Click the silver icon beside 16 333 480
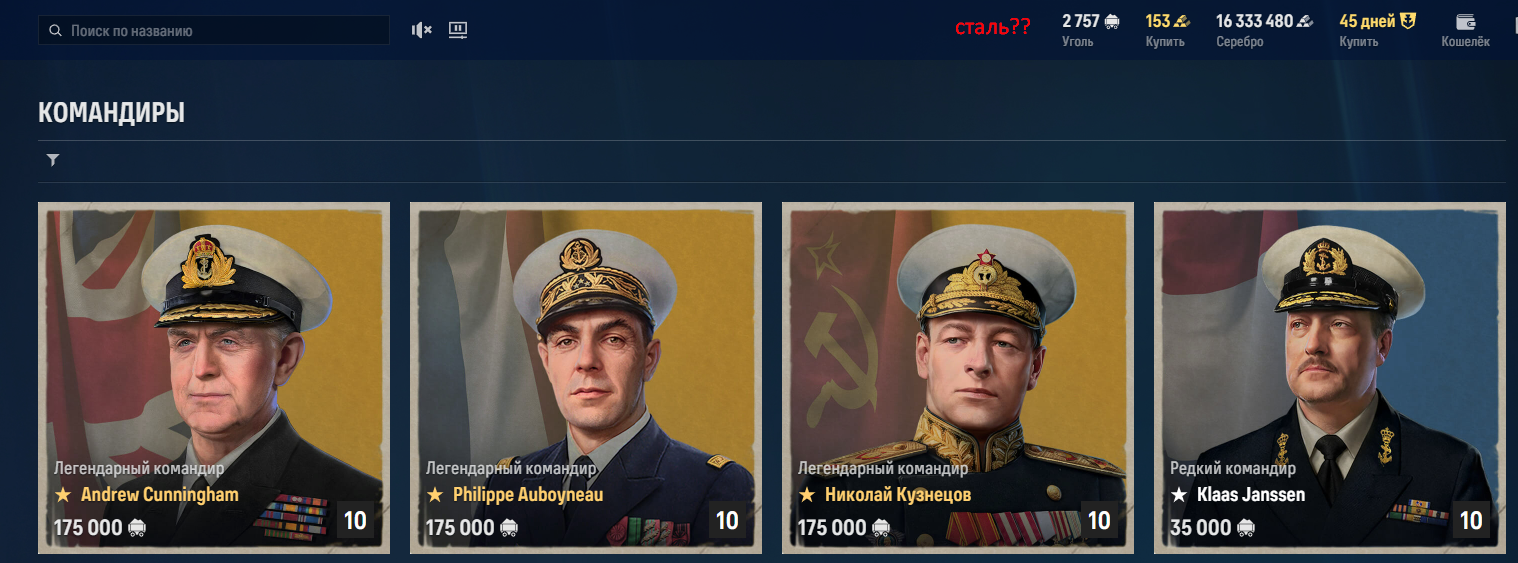Screen dimensions: 1518x563 (x=1305, y=21)
